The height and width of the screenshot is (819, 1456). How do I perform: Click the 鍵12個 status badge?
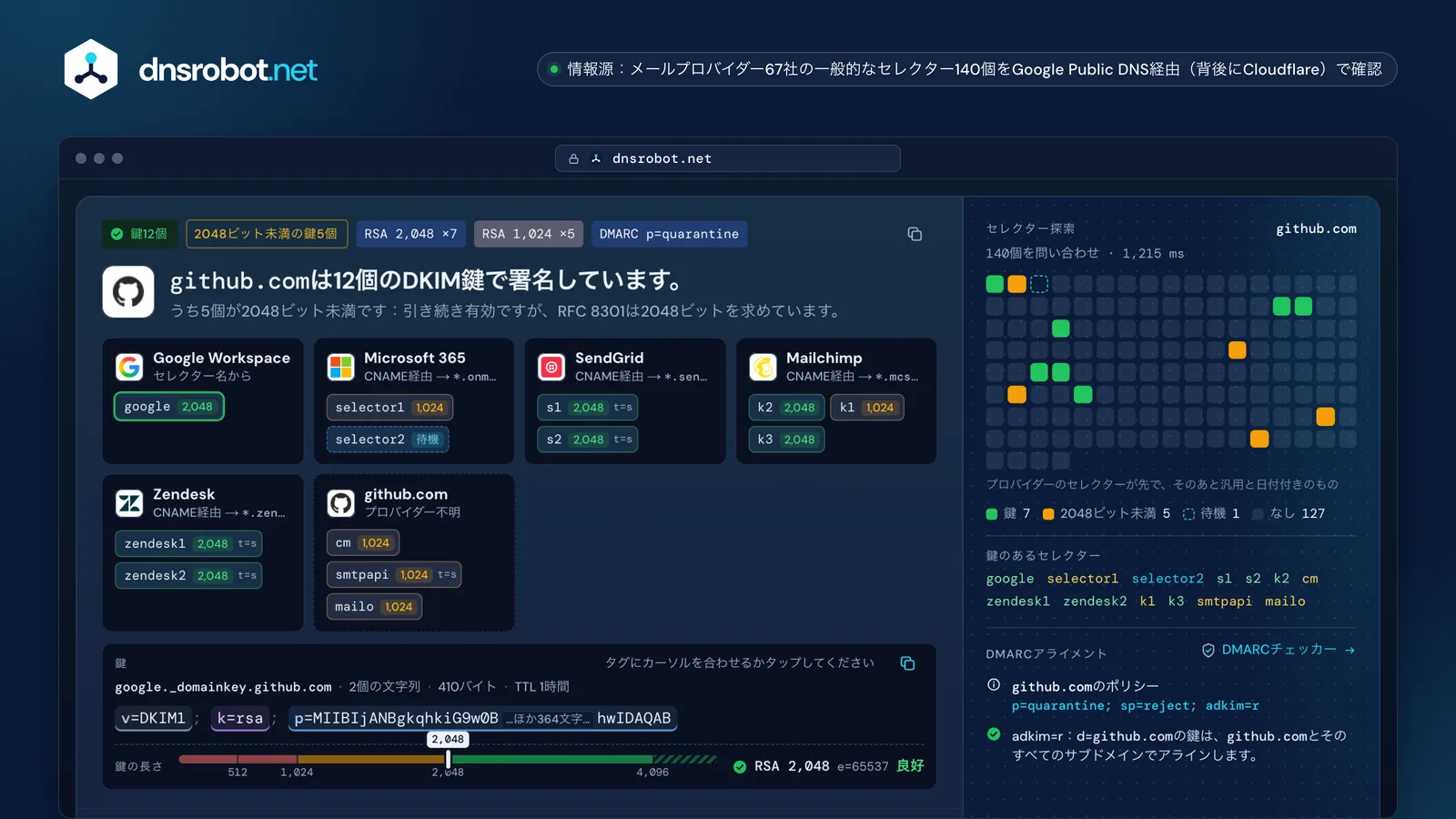click(140, 234)
